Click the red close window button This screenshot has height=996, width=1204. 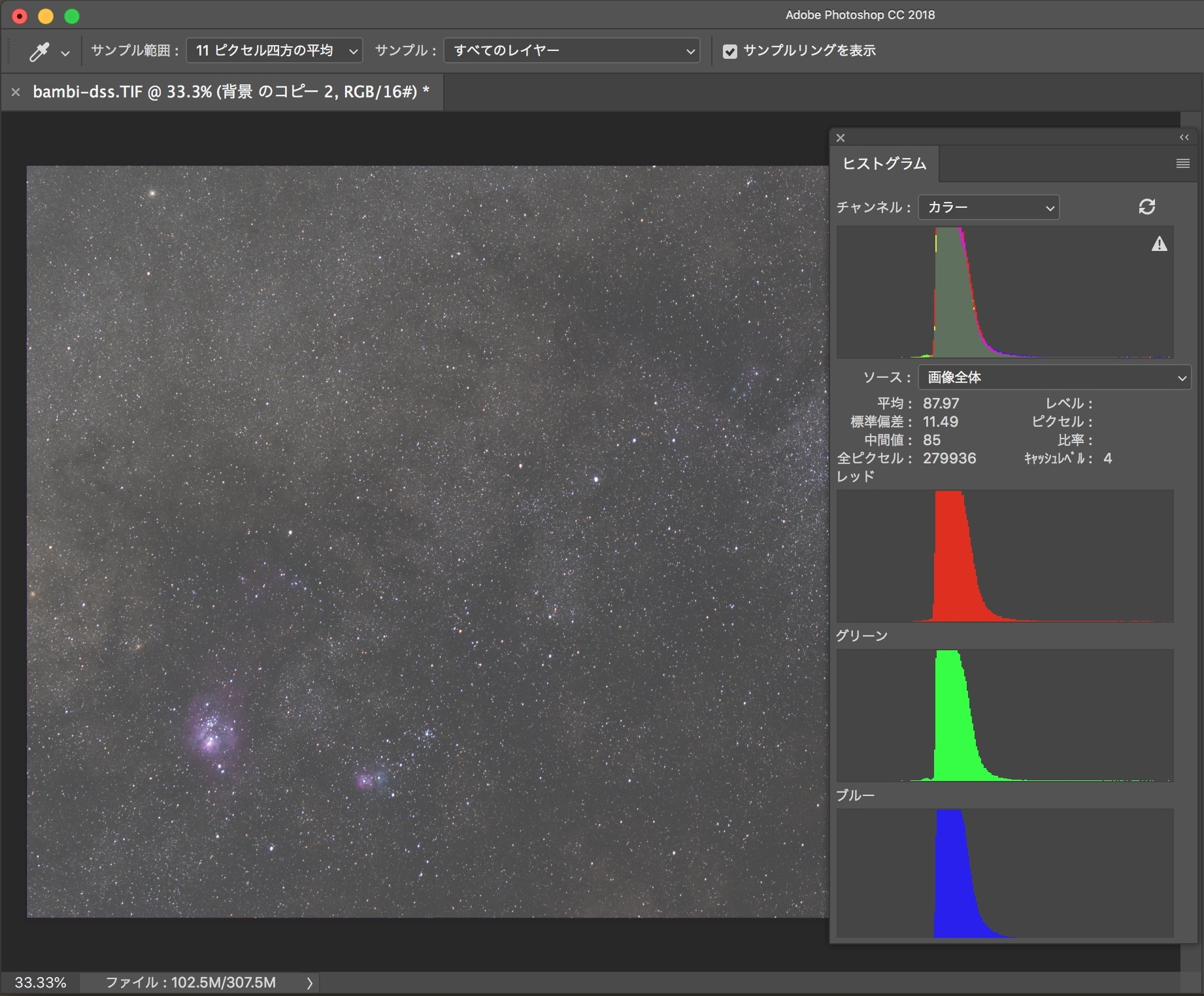pos(20,16)
